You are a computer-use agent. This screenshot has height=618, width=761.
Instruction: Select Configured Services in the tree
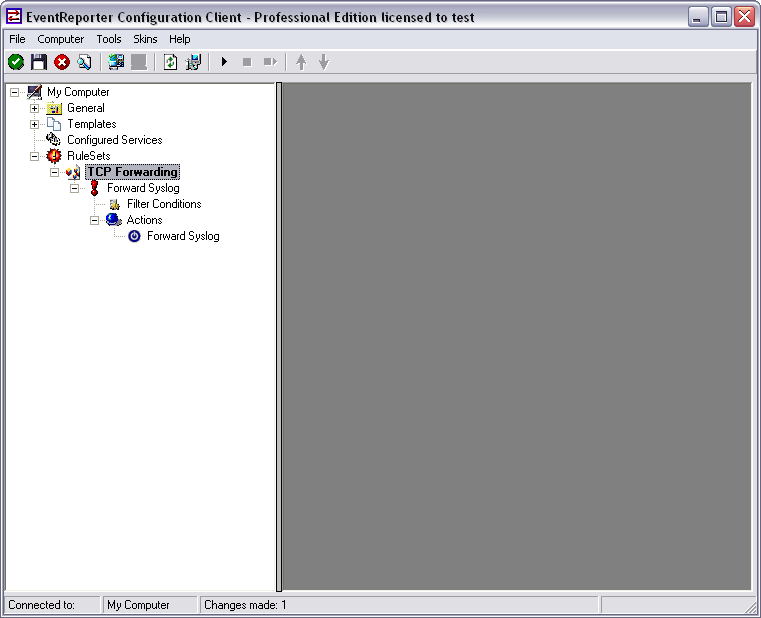(115, 140)
